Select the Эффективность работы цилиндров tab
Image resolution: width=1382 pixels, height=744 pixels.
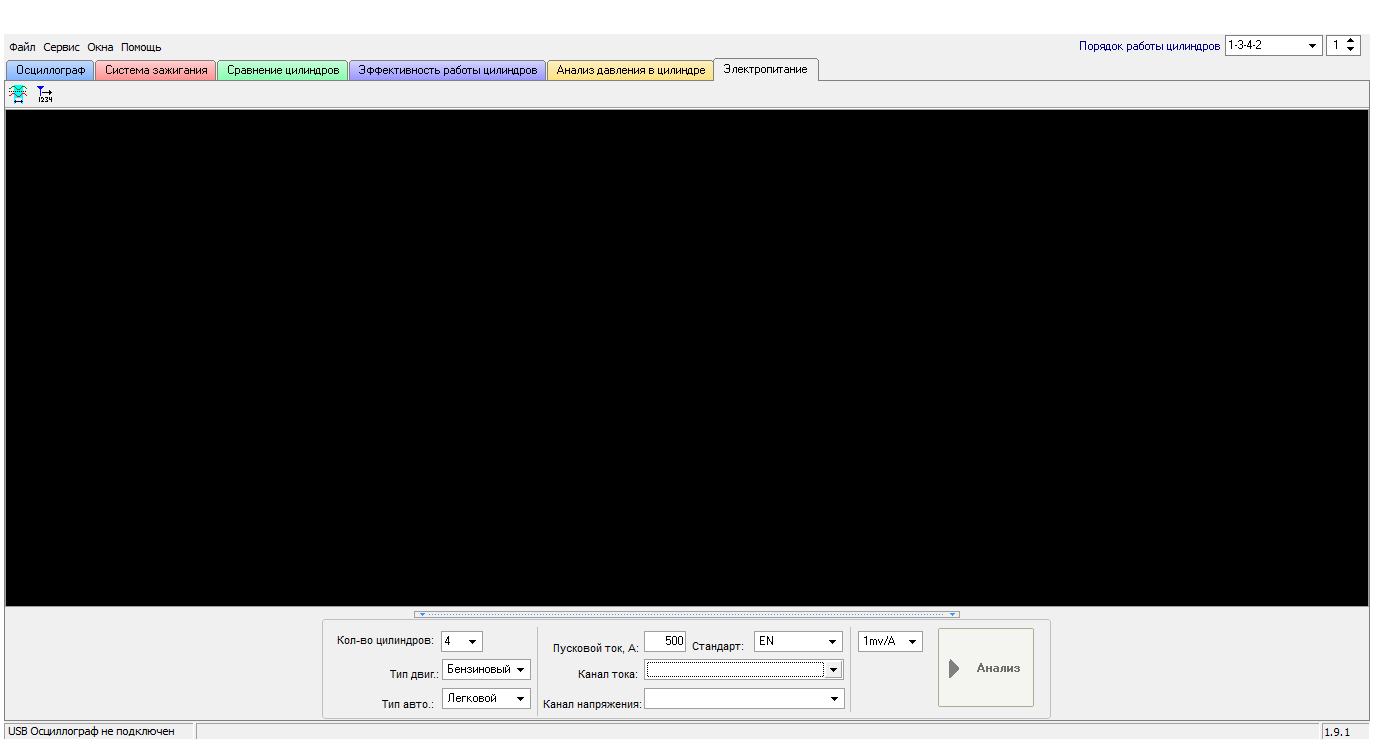point(448,70)
